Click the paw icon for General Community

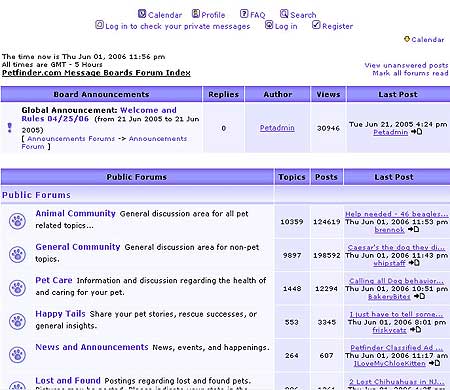(x=17, y=254)
